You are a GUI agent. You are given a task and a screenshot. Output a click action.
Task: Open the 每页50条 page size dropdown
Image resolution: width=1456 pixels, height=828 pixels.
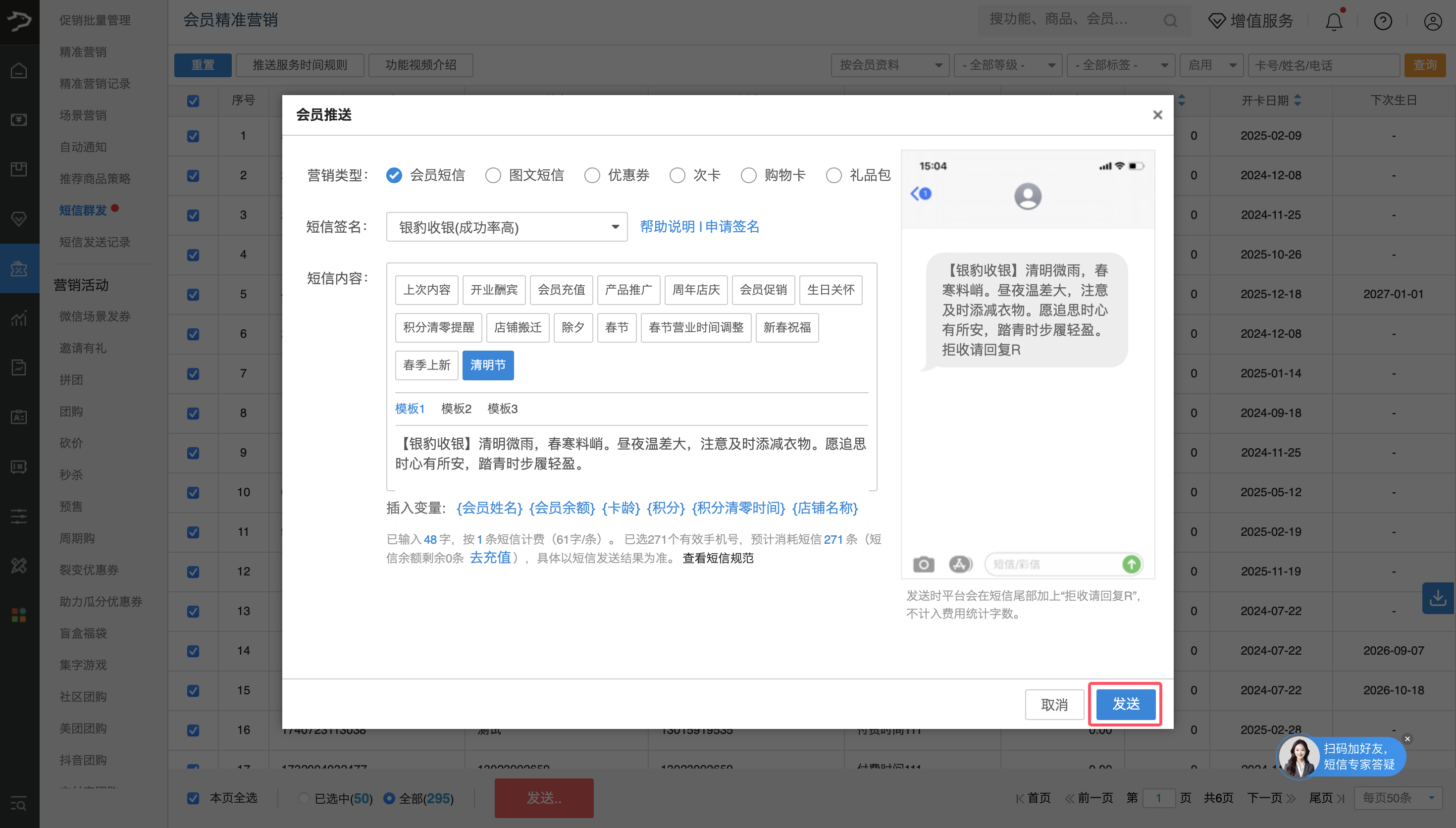pos(1398,798)
